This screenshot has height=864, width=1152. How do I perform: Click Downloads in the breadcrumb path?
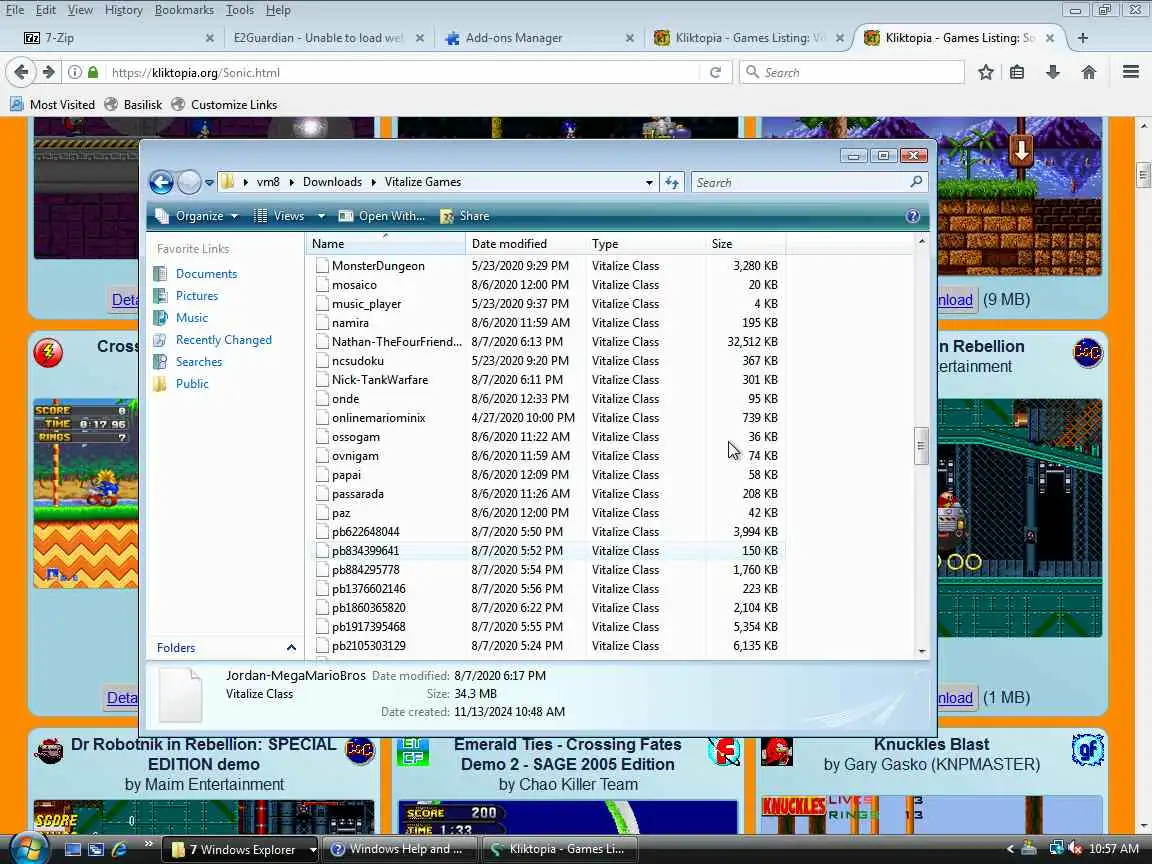pos(332,182)
